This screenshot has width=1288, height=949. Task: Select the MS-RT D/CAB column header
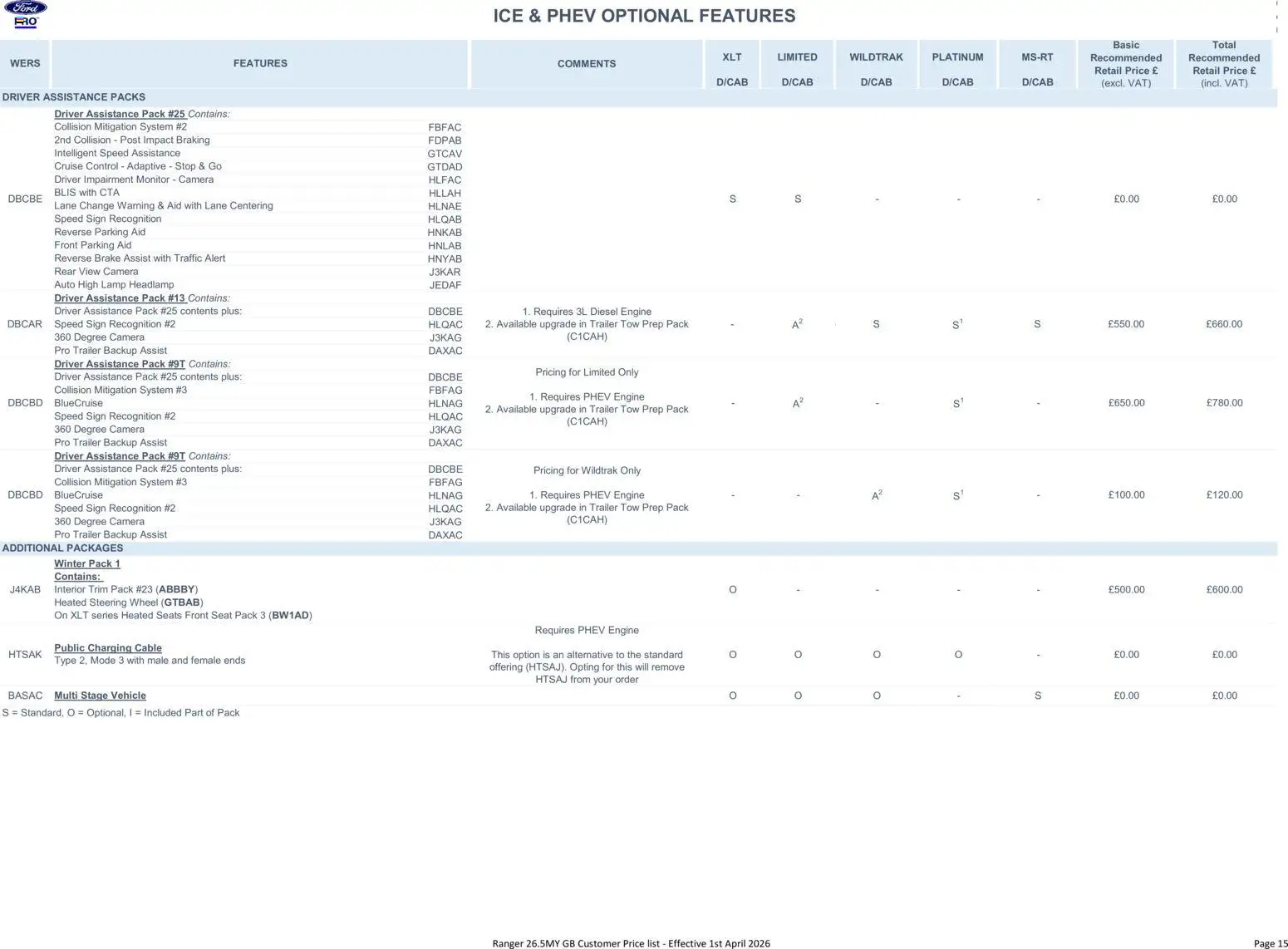(1037, 70)
